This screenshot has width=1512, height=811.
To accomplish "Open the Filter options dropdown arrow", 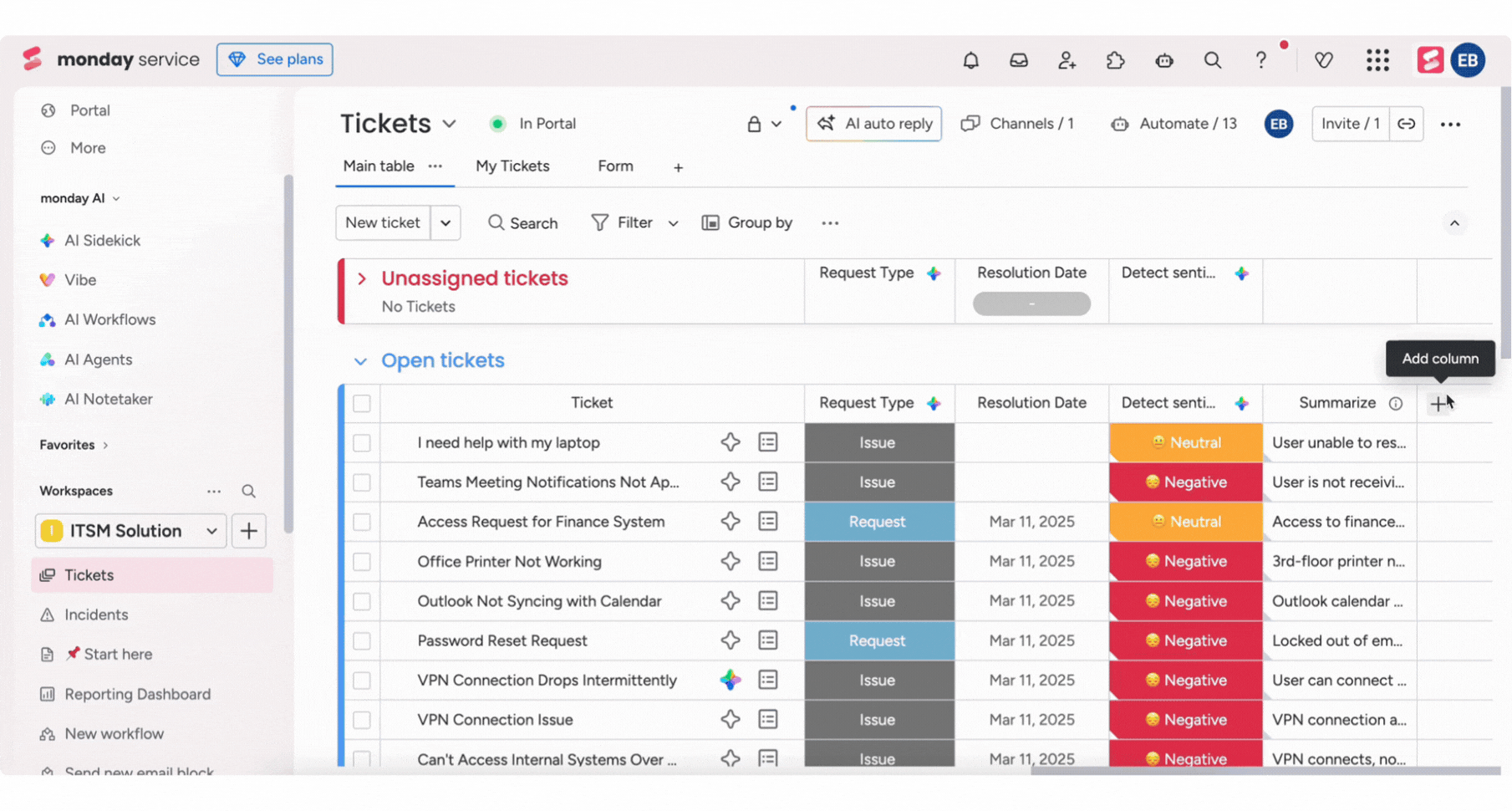I will [x=673, y=223].
